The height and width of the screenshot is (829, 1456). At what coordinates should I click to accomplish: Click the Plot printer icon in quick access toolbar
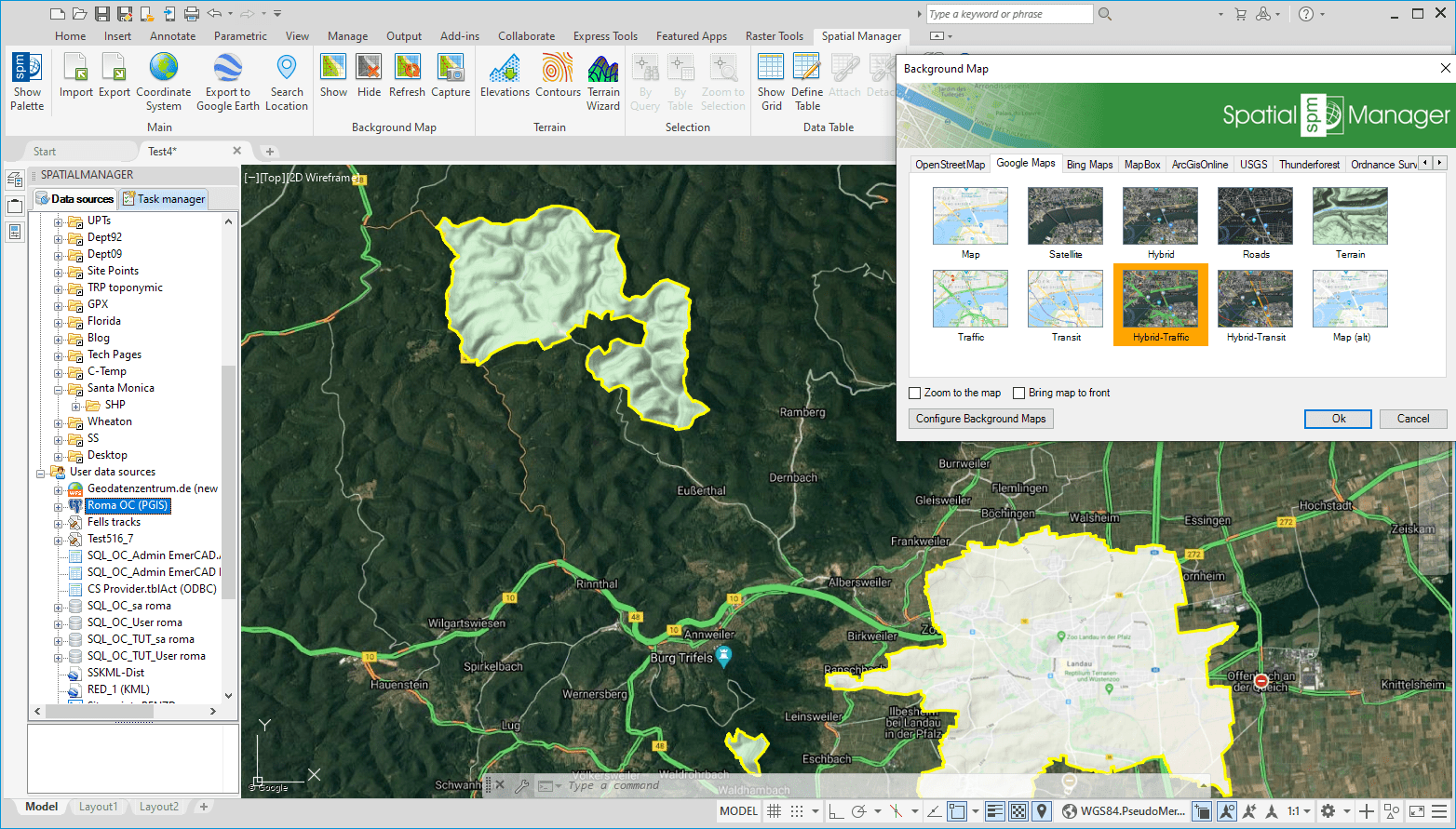click(191, 14)
